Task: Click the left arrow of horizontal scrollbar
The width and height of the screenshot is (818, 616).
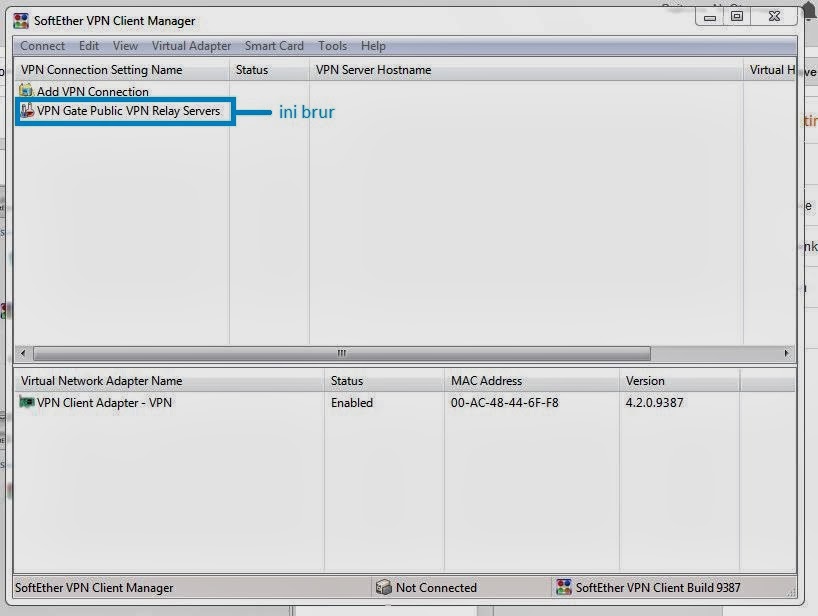Action: click(23, 353)
